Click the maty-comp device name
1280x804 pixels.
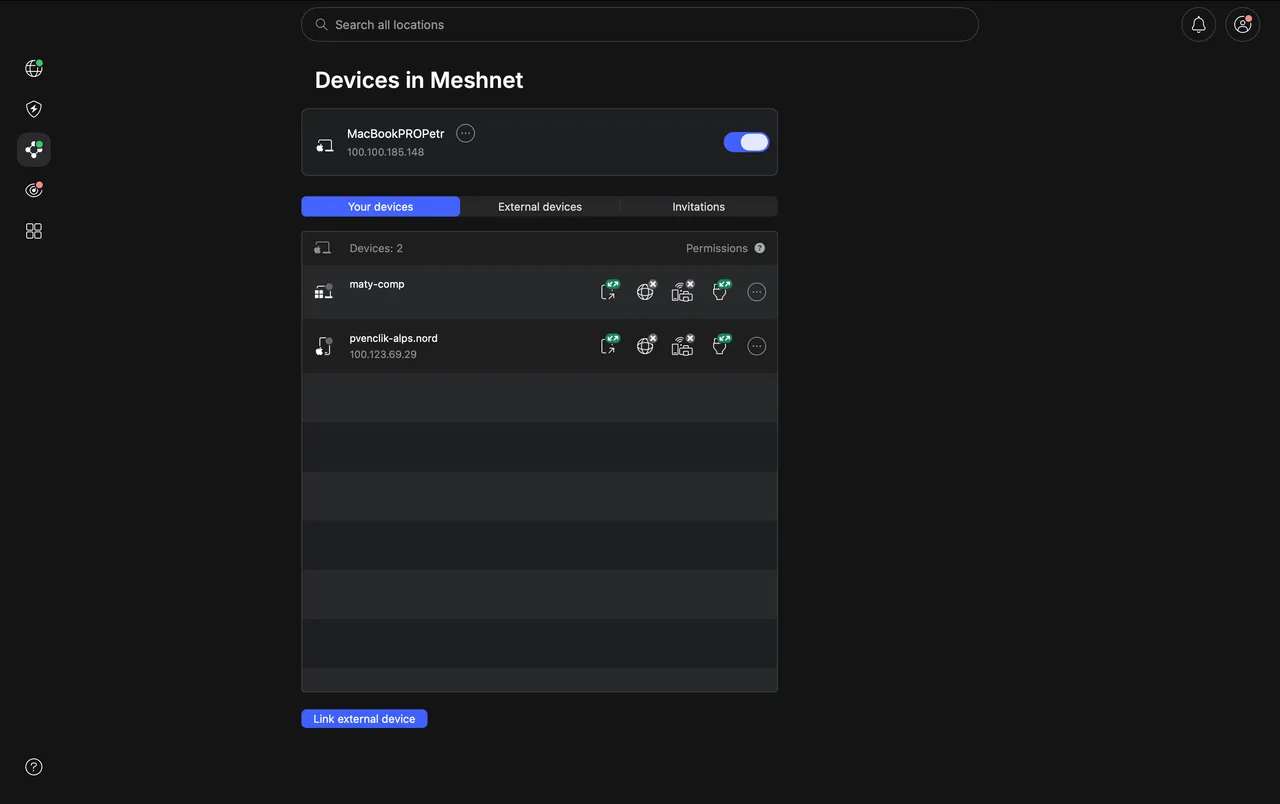click(377, 284)
